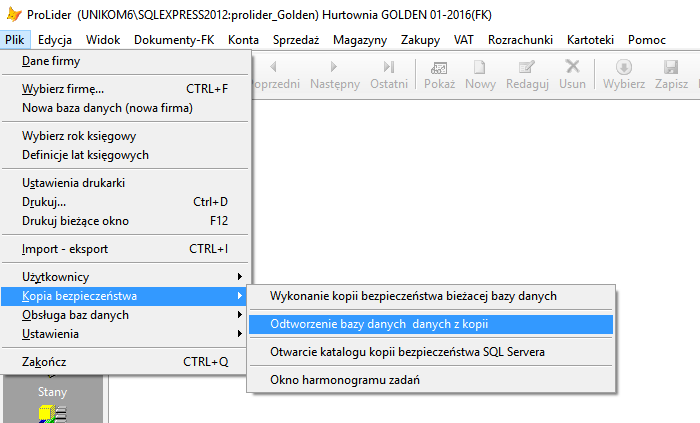The image size is (700, 423).
Task: Click the Następny toolbar arrow icon
Action: [x=333, y=67]
